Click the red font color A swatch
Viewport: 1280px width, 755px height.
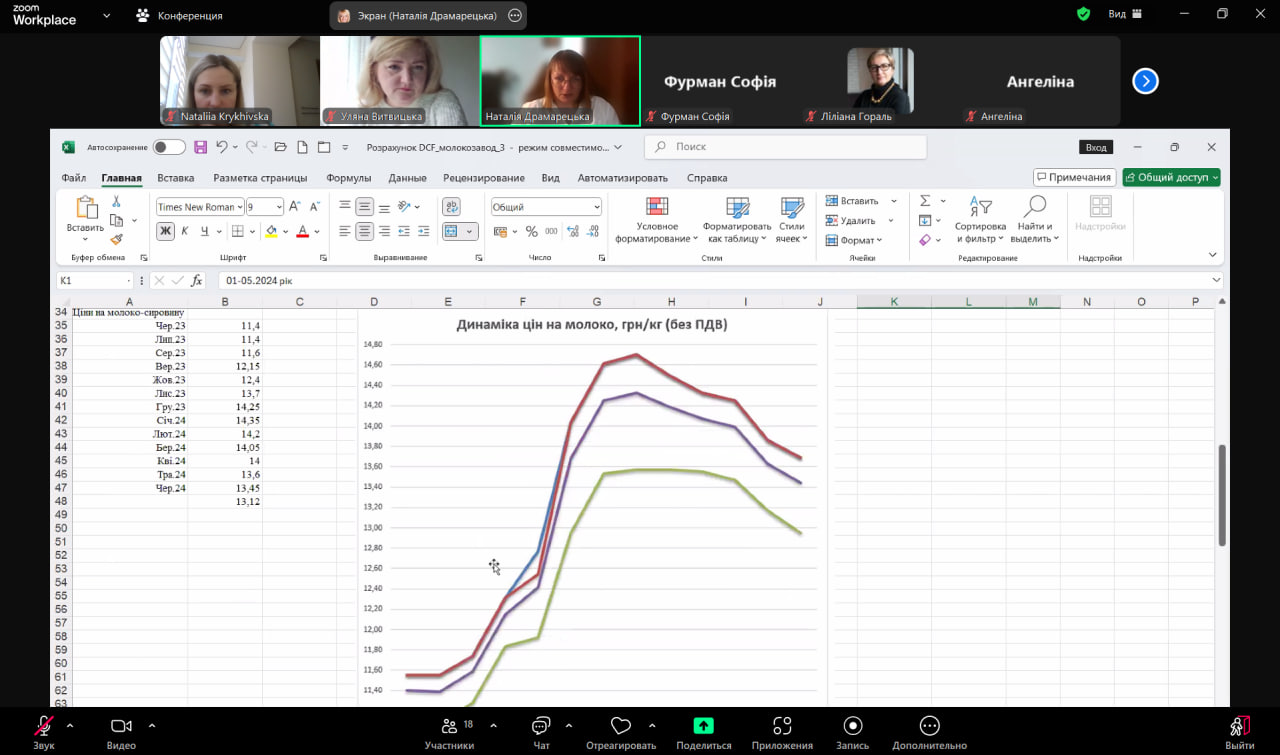[x=302, y=231]
